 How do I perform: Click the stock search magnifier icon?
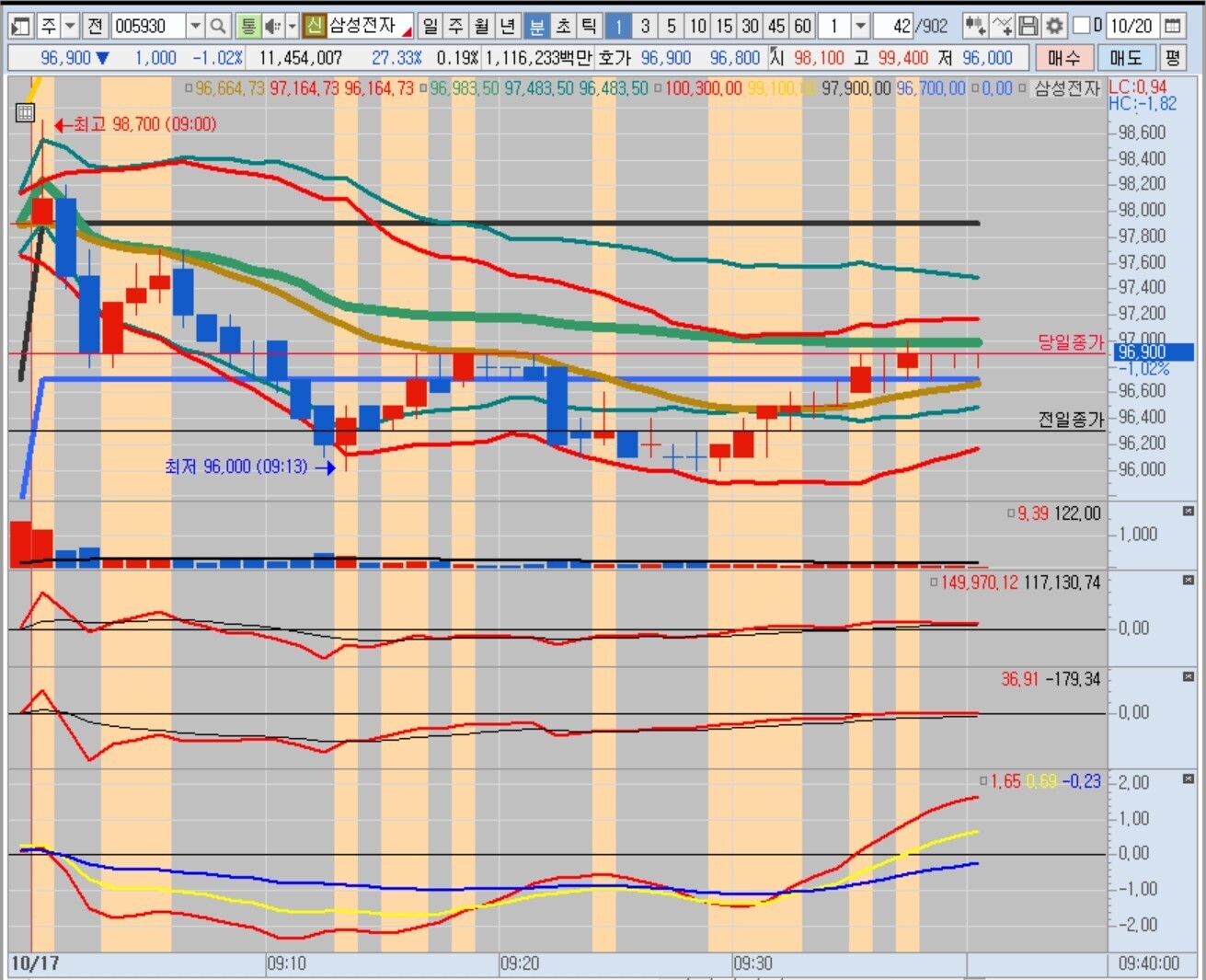(218, 26)
